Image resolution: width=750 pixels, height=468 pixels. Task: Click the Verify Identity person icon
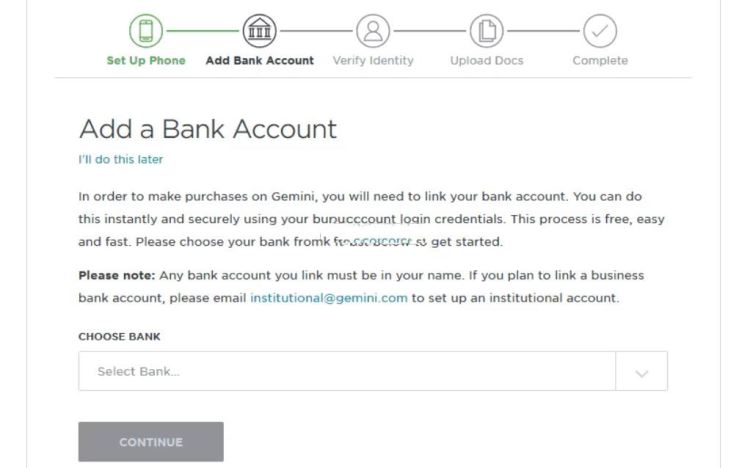click(x=373, y=31)
